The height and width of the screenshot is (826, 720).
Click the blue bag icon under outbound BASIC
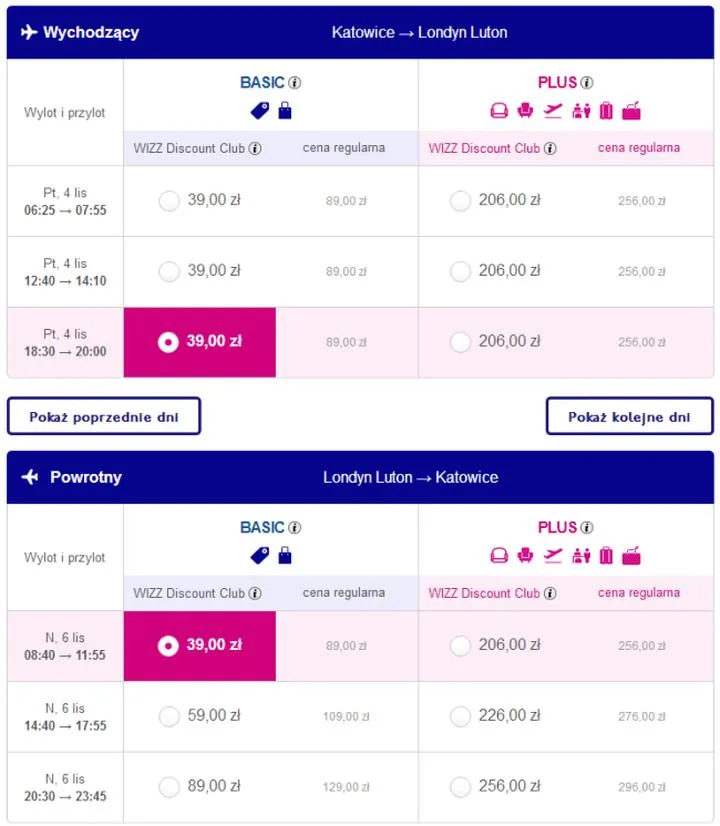285,111
